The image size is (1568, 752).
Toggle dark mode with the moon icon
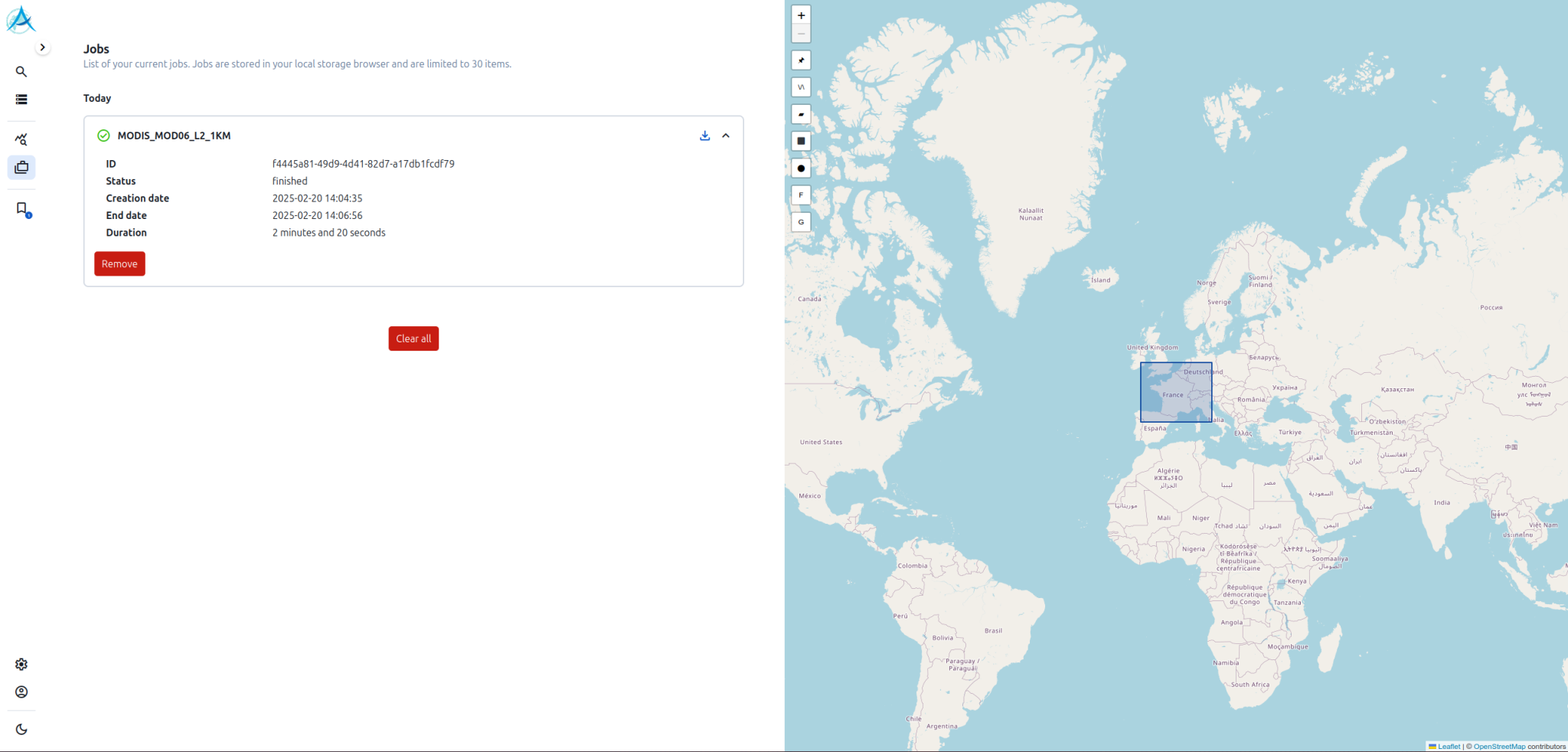point(21,729)
